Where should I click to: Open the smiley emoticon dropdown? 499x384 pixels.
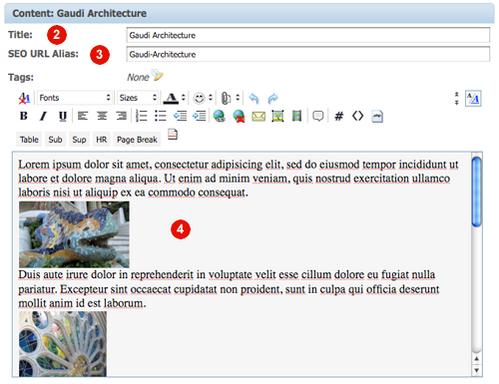tap(202, 98)
